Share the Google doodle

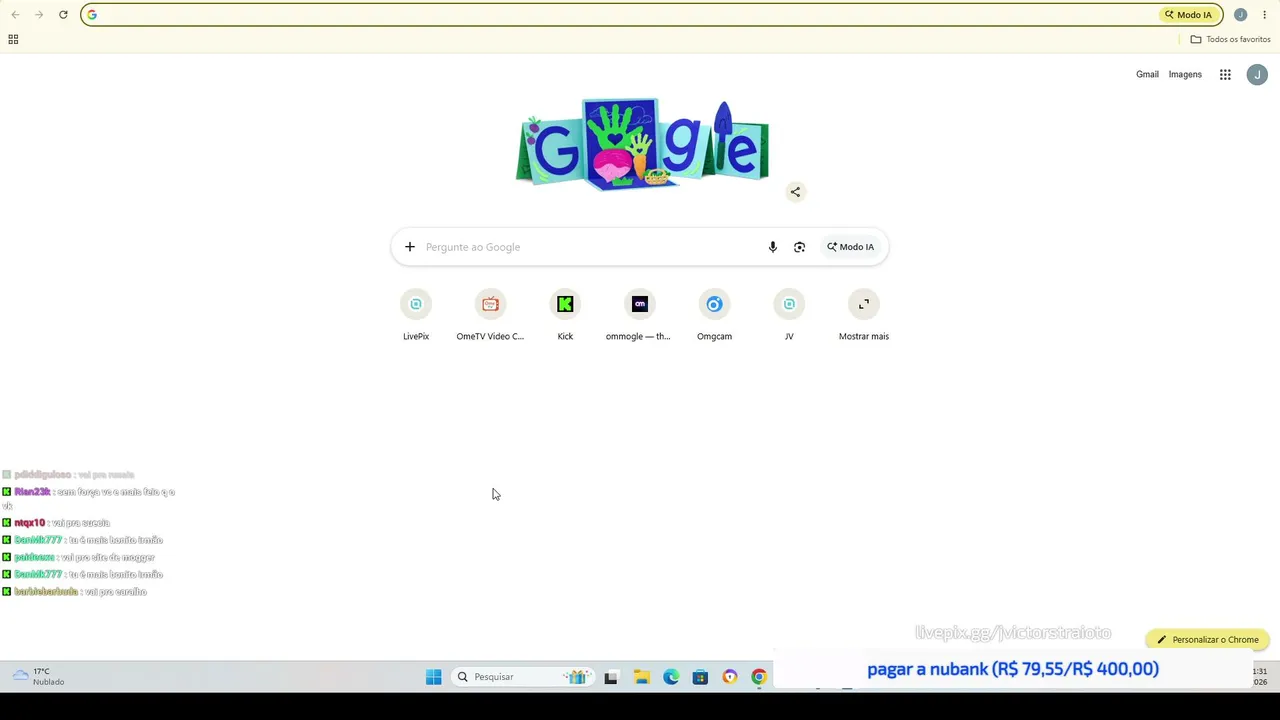795,192
